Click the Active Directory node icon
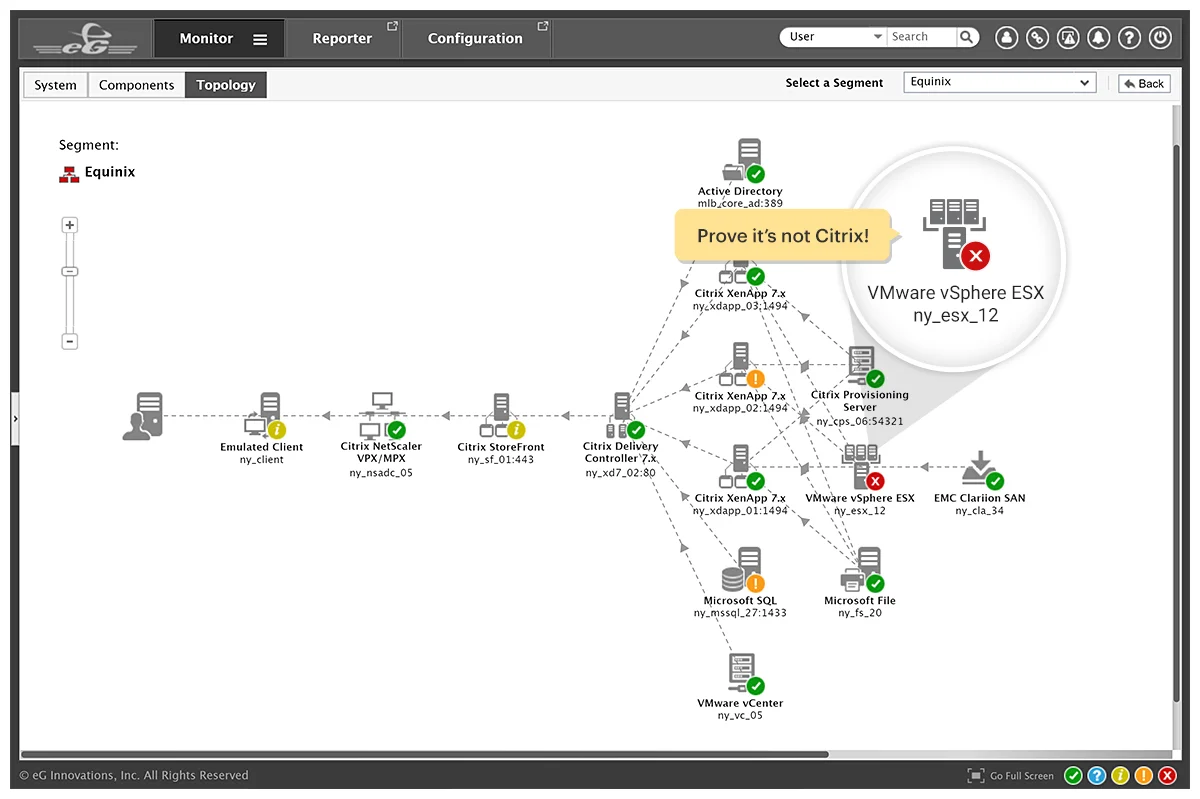Image resolution: width=1200 pixels, height=799 pixels. [741, 160]
